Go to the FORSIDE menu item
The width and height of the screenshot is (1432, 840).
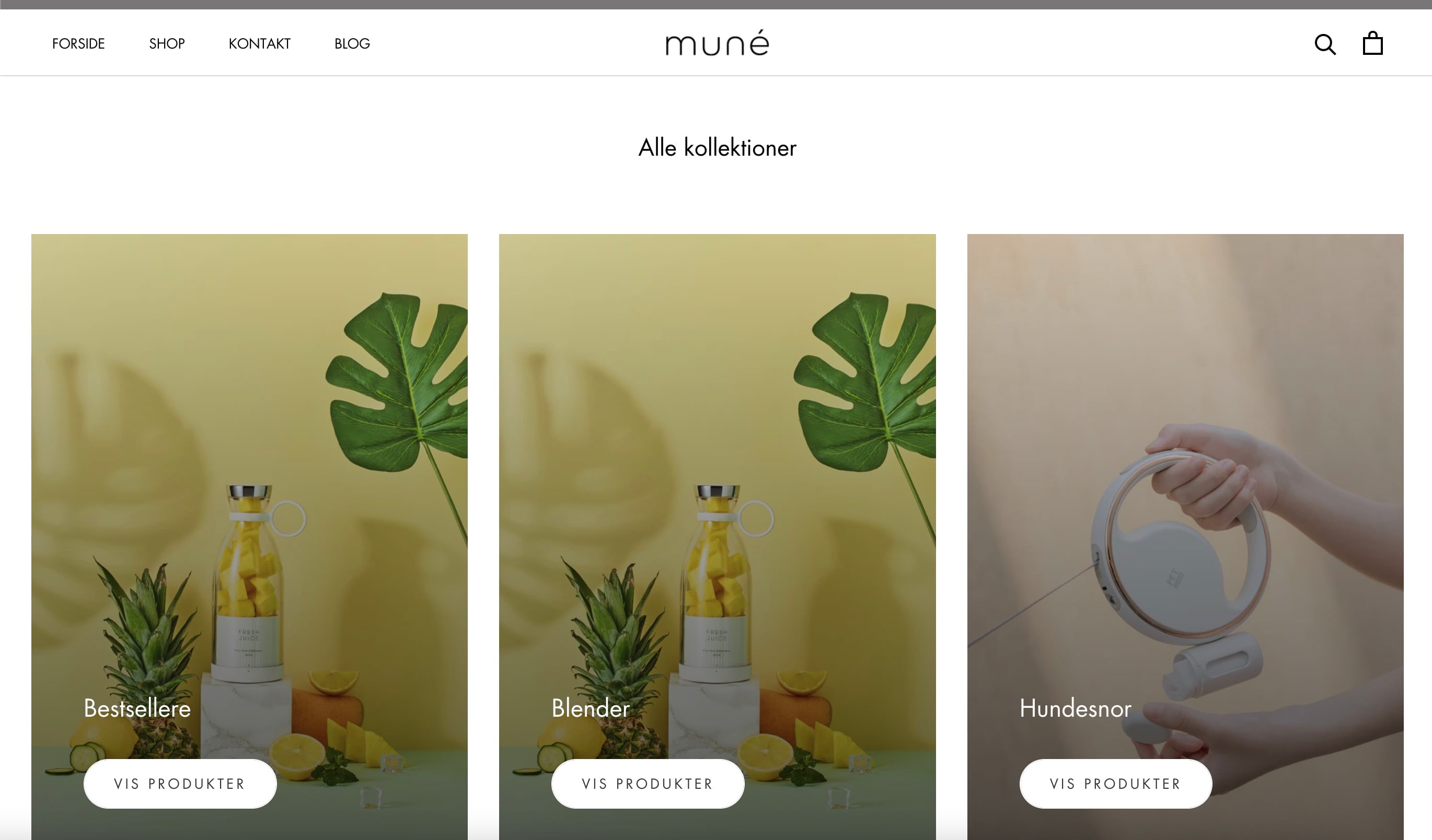78,44
